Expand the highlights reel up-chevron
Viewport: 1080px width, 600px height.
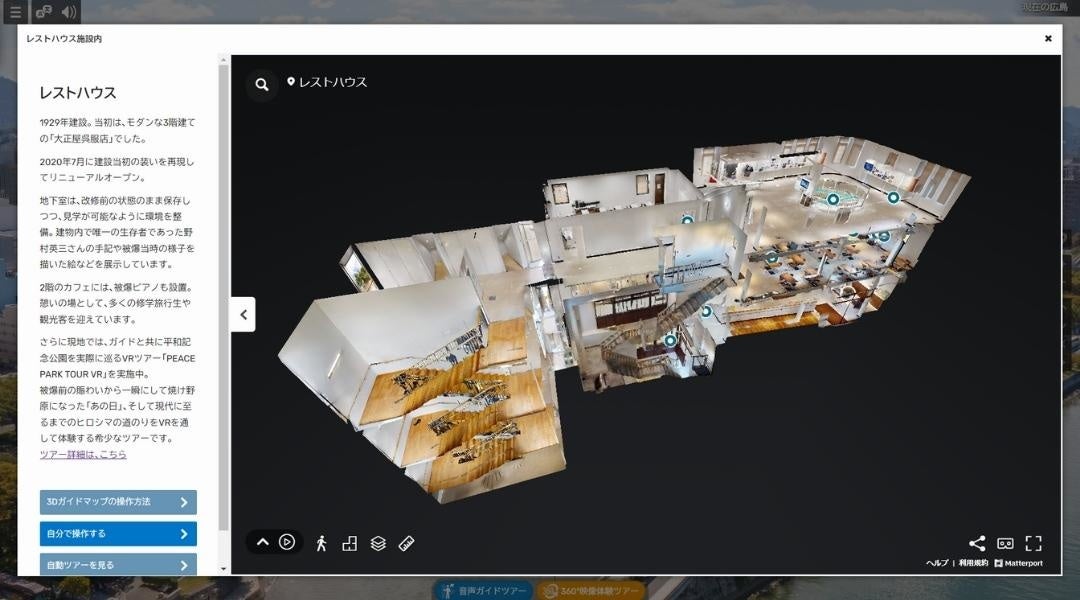coord(262,542)
